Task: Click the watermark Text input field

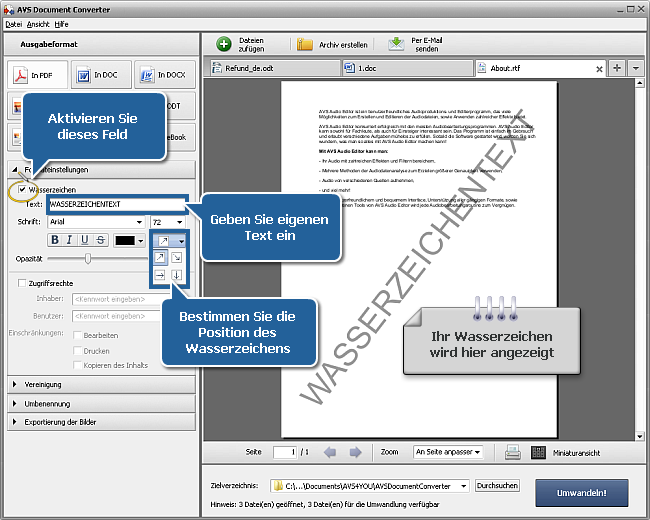Action: [117, 204]
